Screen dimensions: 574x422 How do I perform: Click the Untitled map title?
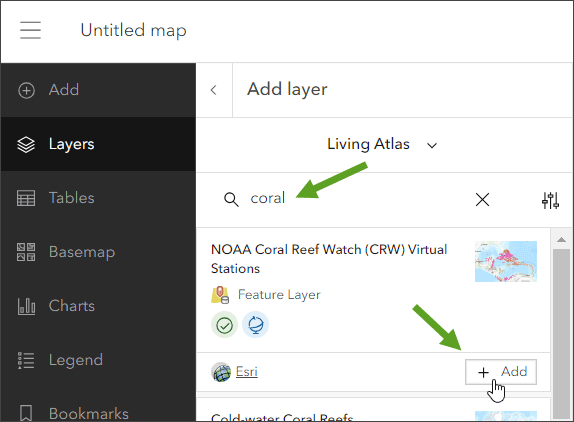click(133, 30)
